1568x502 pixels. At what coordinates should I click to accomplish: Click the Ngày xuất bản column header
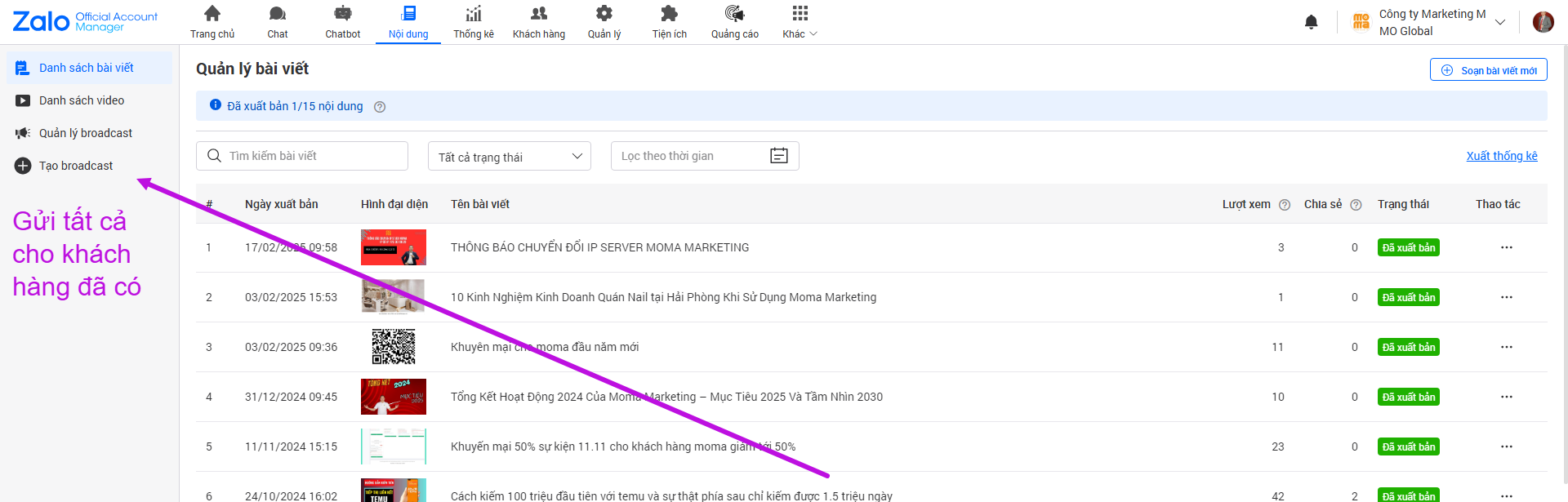click(282, 204)
